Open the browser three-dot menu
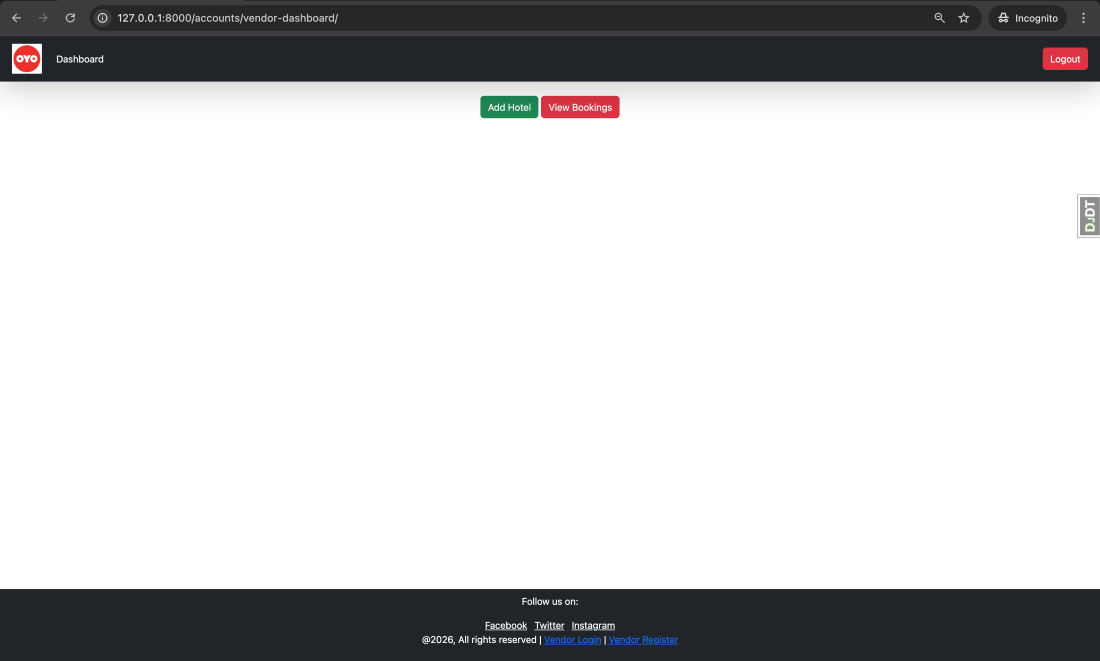1100x661 pixels. (1083, 18)
